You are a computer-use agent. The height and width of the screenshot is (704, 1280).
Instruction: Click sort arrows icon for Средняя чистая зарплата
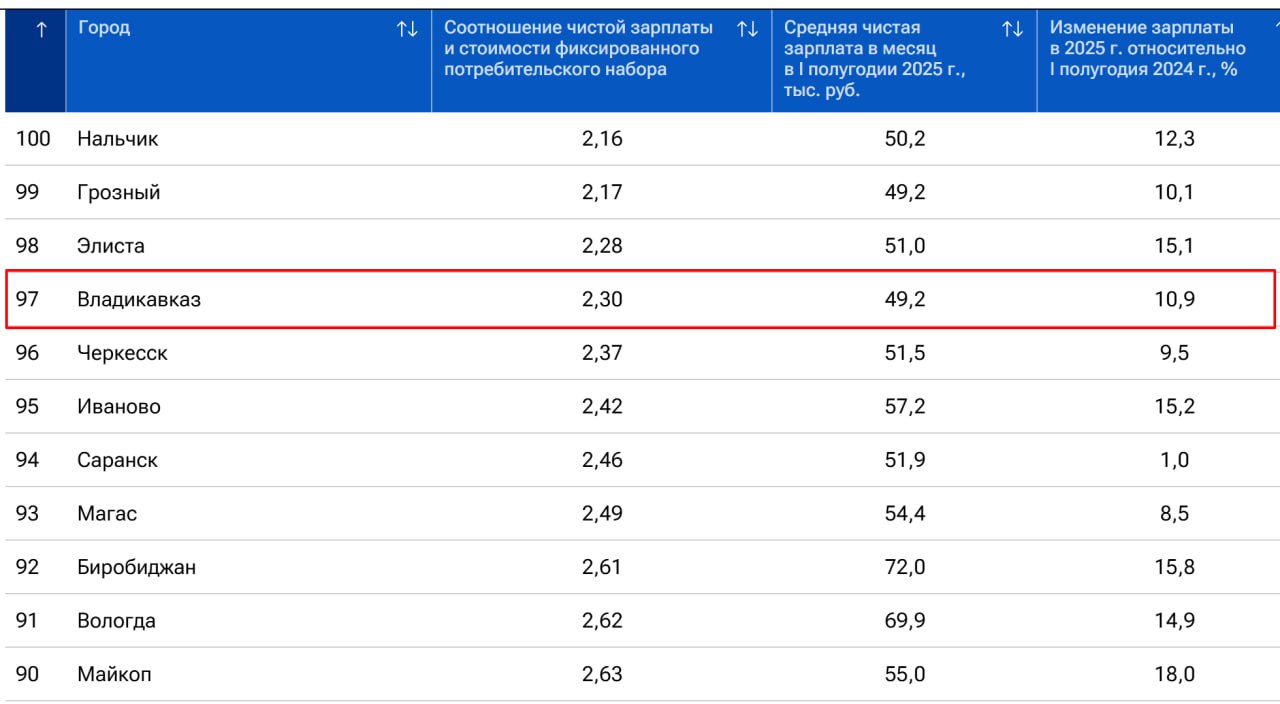click(x=1012, y=30)
